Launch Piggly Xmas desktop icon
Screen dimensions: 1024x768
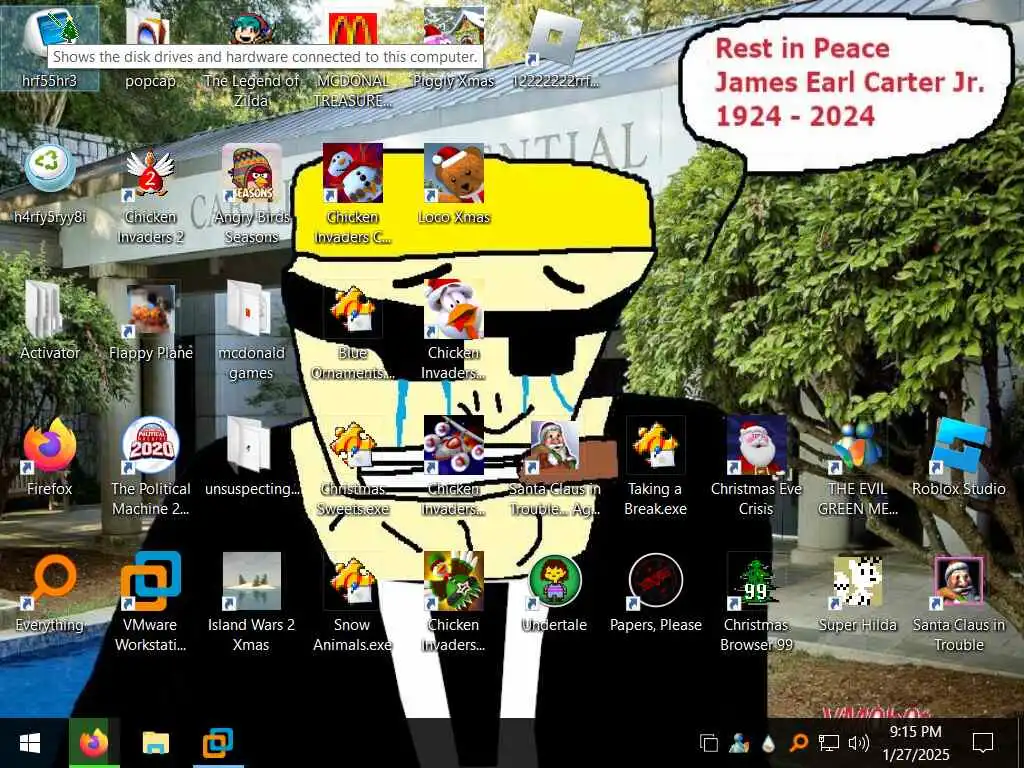point(454,47)
